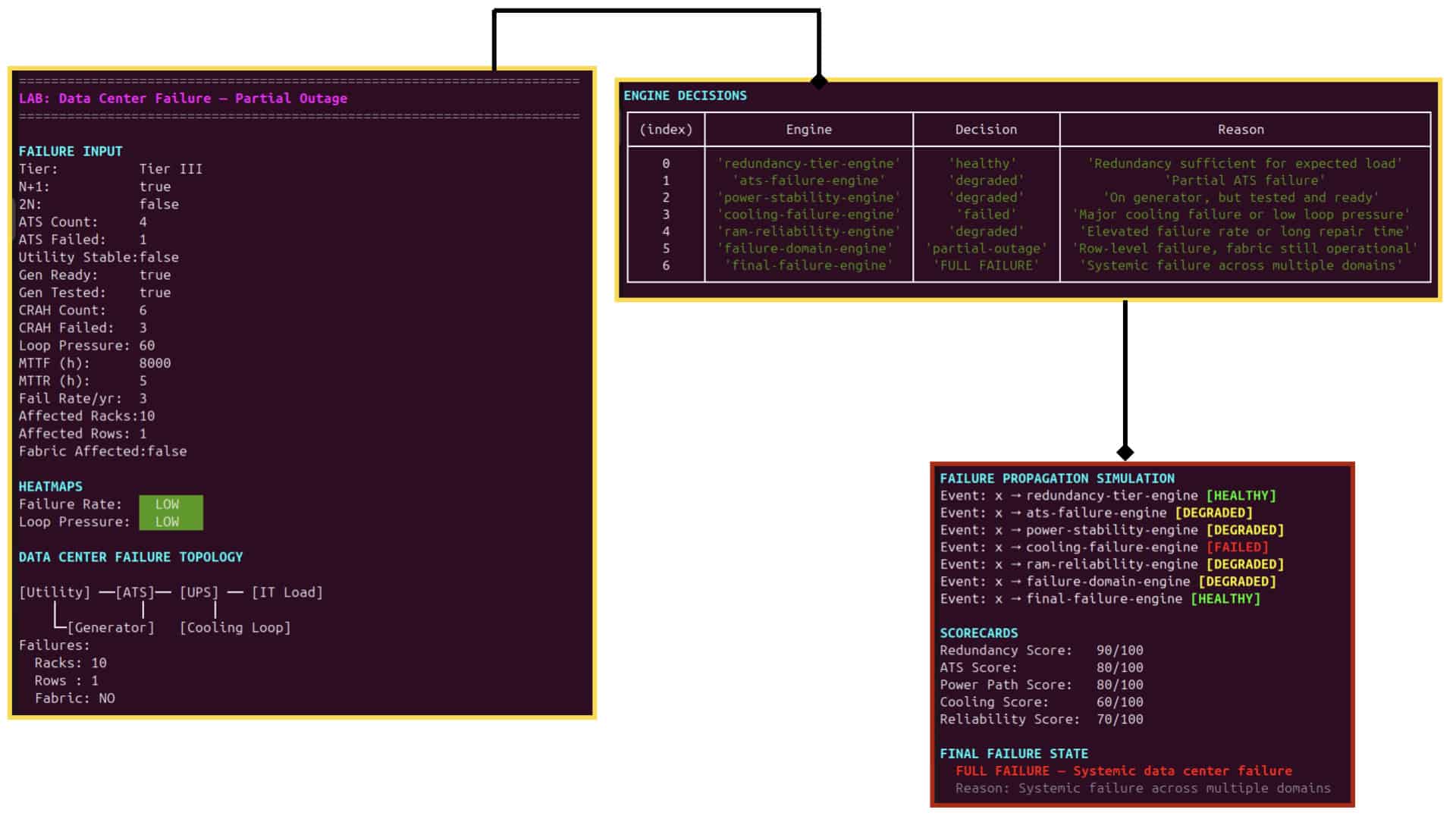Click the SCORECARDS section heading
The image size is (1456, 819).
click(978, 633)
